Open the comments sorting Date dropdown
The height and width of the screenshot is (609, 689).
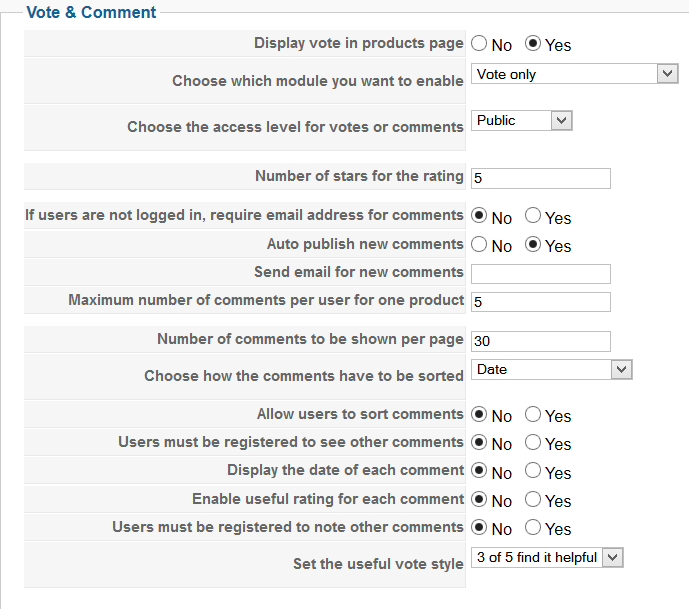point(551,370)
